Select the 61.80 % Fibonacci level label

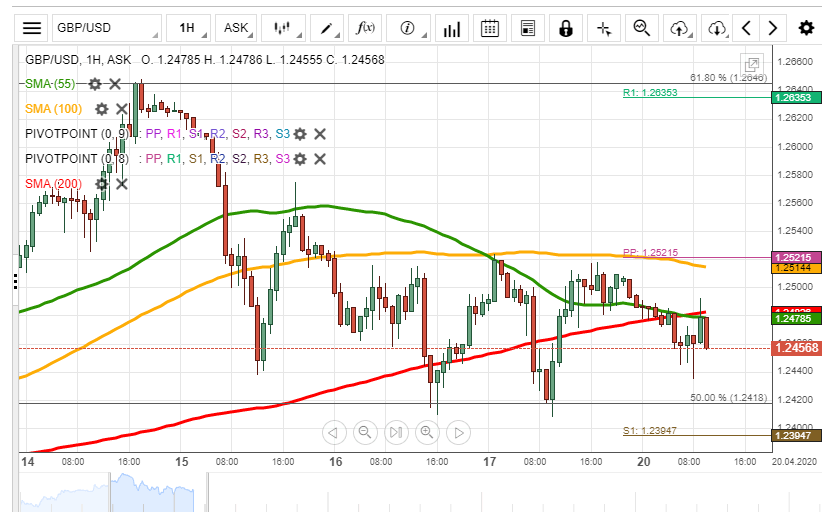[728, 78]
